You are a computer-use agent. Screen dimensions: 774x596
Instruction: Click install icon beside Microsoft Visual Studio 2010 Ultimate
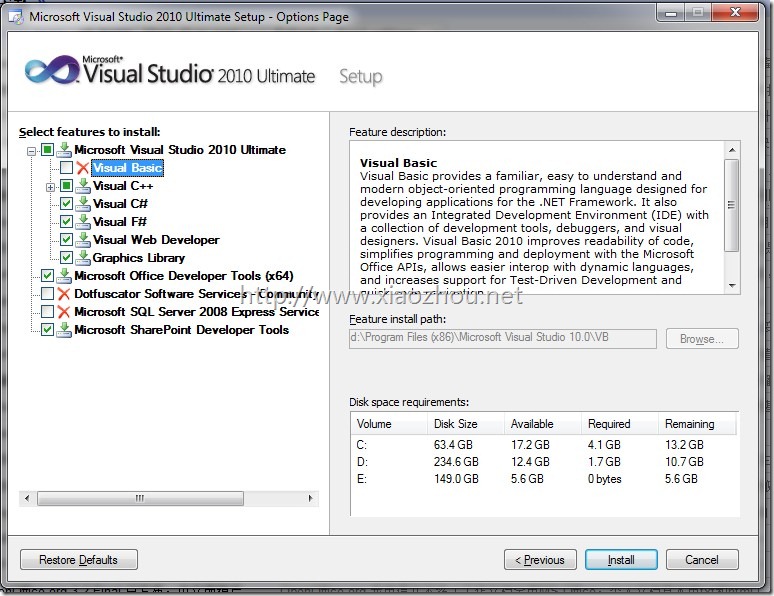point(64,150)
